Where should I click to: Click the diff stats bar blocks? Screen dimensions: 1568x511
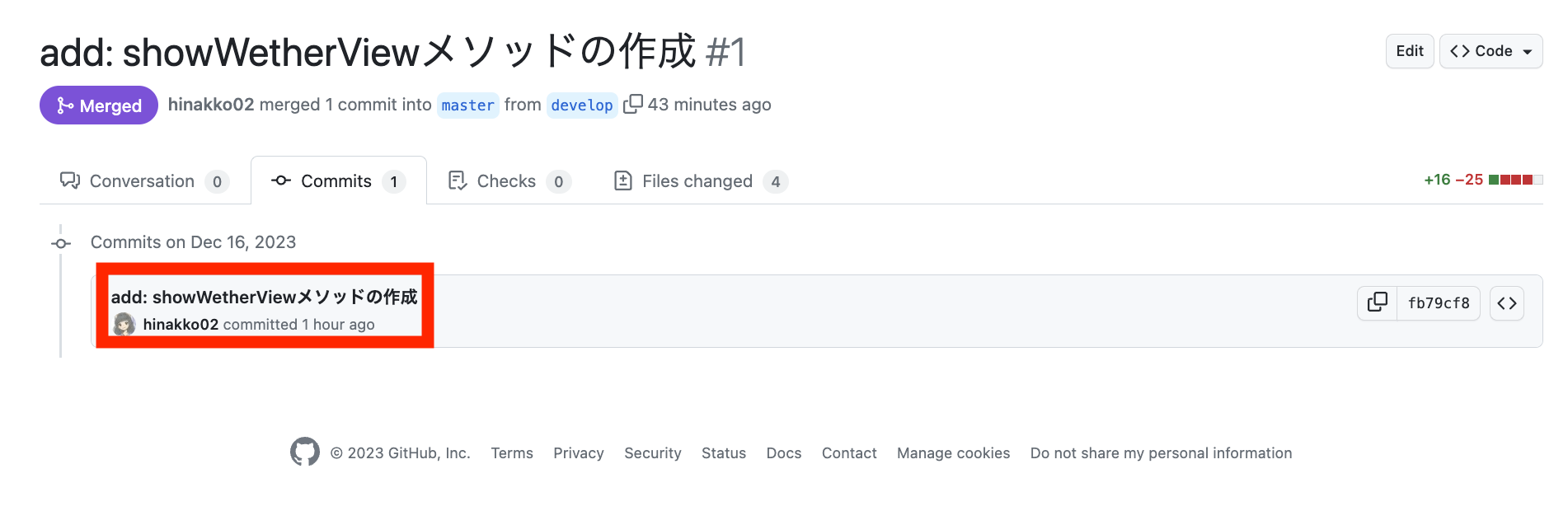click(1517, 179)
